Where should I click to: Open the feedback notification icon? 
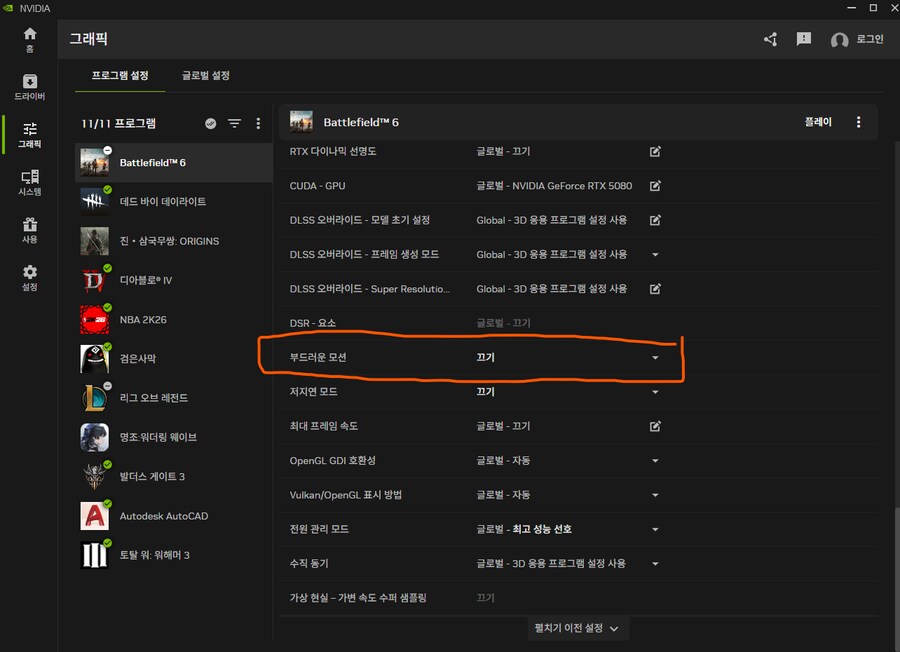[804, 39]
